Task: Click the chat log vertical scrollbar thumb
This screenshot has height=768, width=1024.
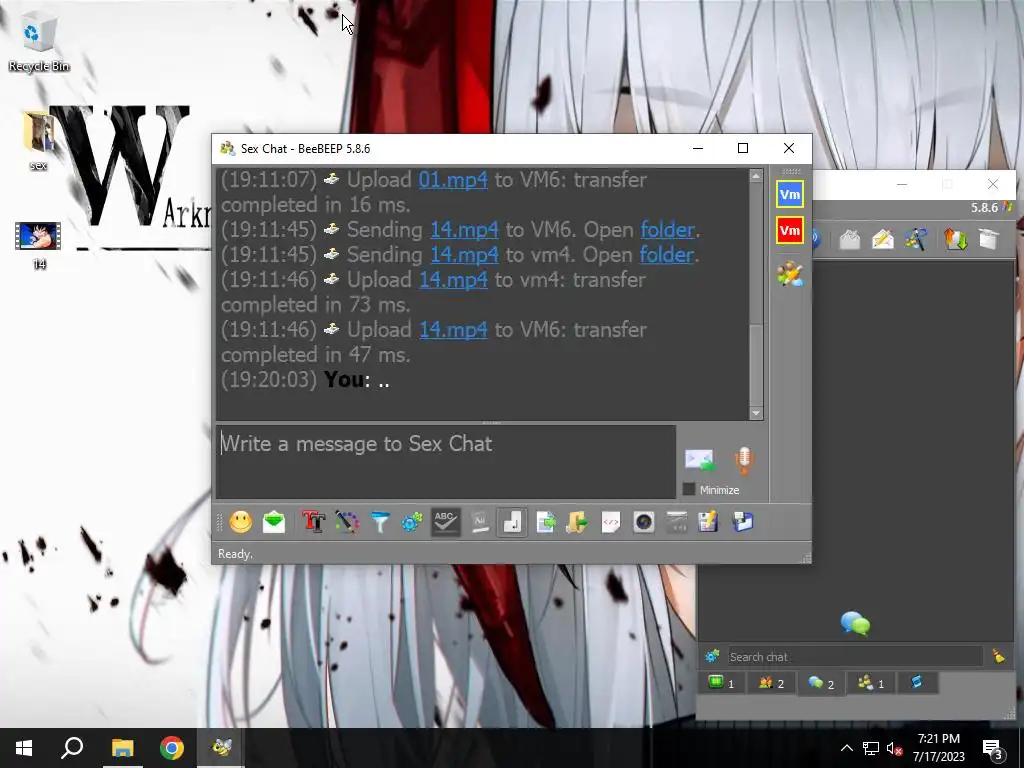Action: coord(756,364)
